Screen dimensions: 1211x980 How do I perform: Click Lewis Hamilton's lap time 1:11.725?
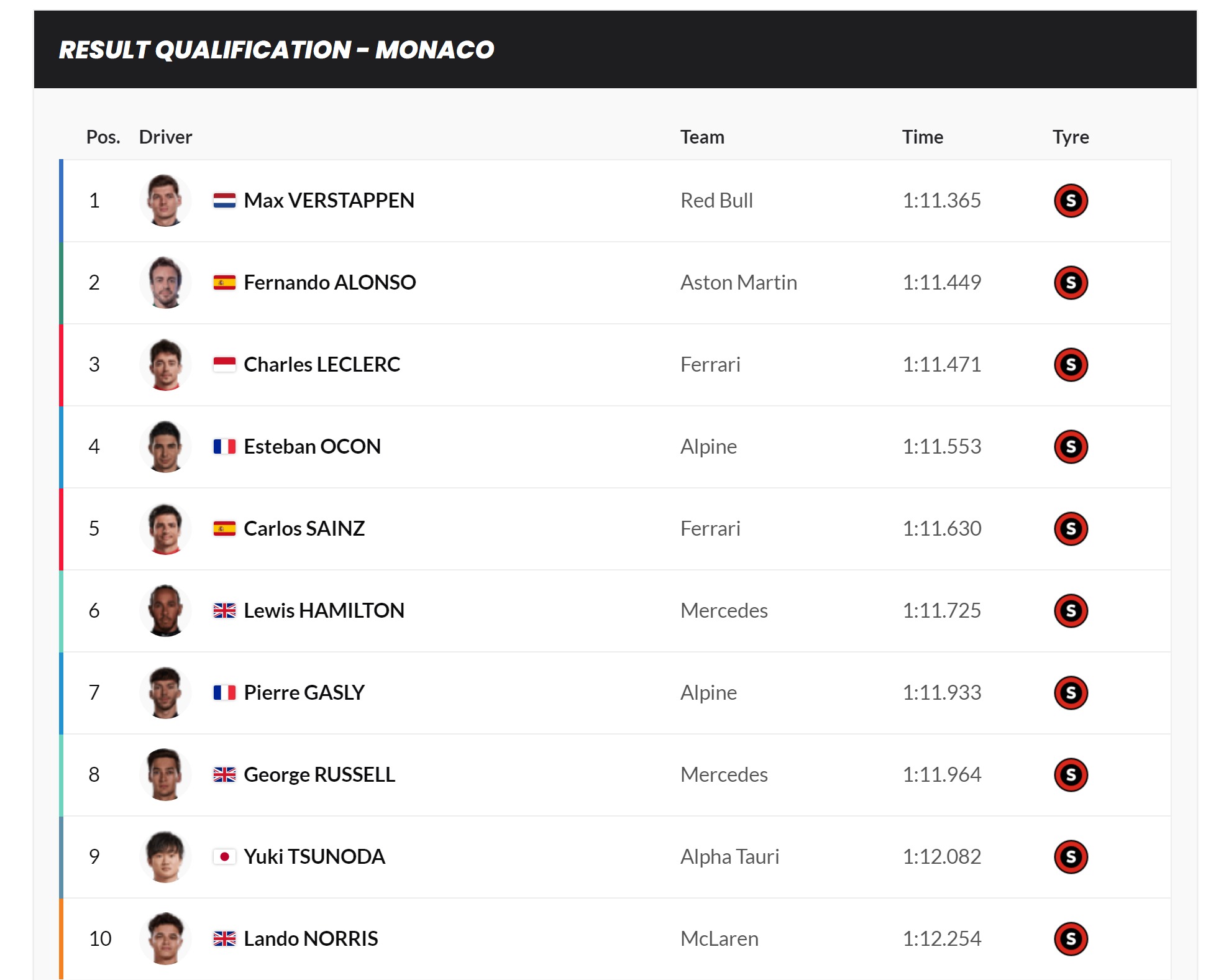941,610
